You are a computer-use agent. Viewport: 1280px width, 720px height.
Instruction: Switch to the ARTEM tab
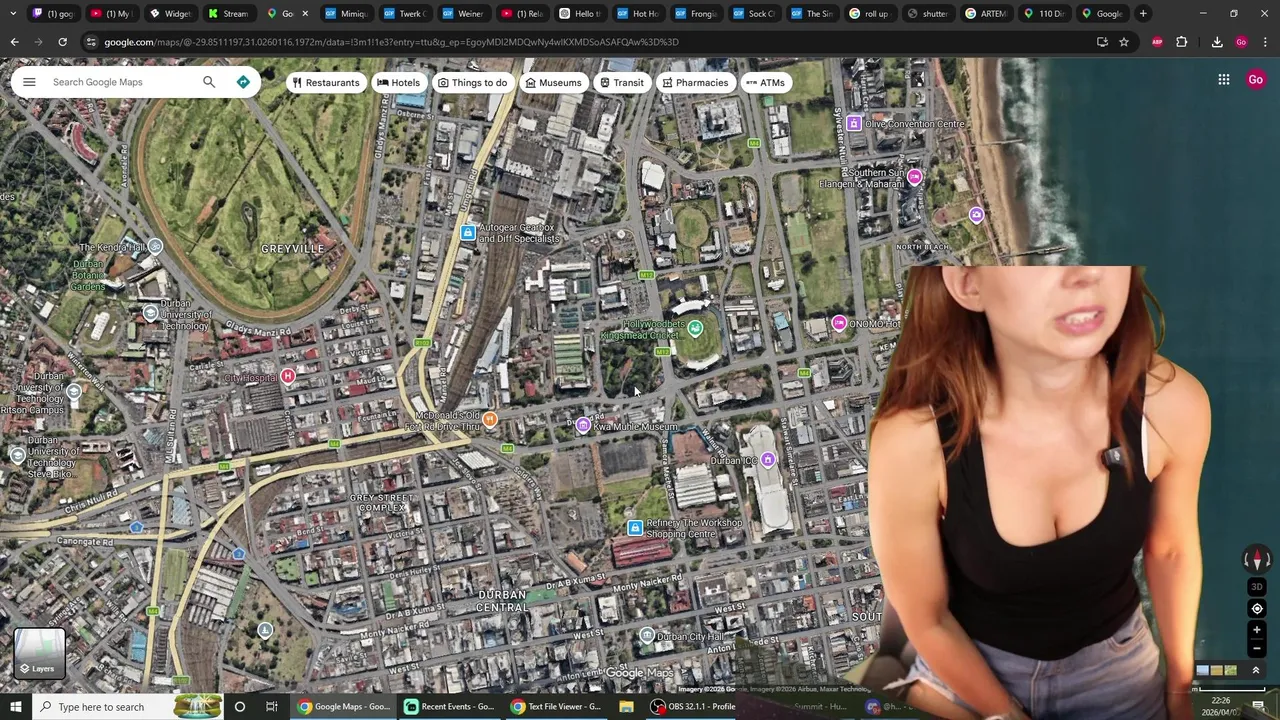coord(985,13)
